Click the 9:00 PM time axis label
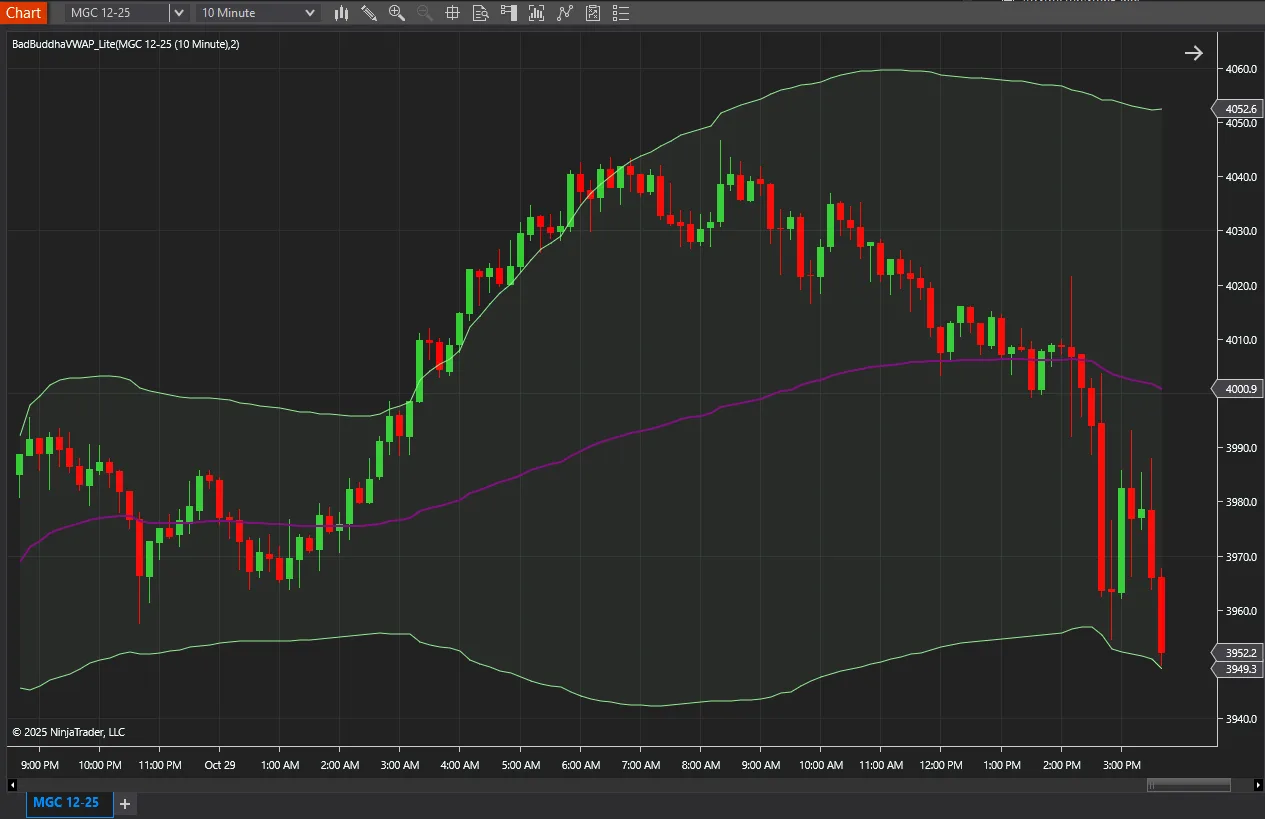1265x819 pixels. [x=40, y=765]
